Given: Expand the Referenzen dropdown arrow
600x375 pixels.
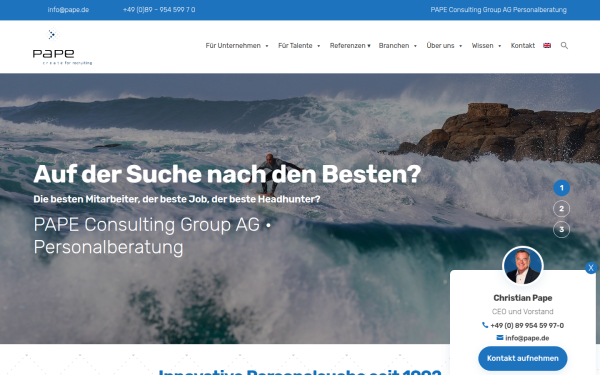Looking at the screenshot, I should tap(369, 46).
